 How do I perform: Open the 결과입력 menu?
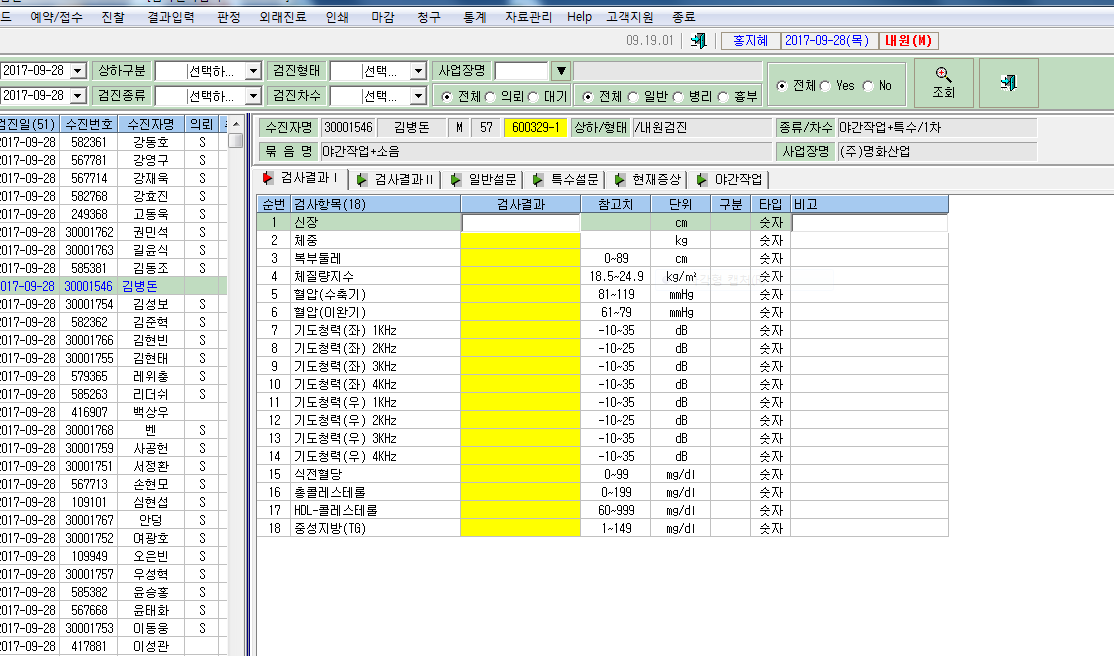point(171,16)
